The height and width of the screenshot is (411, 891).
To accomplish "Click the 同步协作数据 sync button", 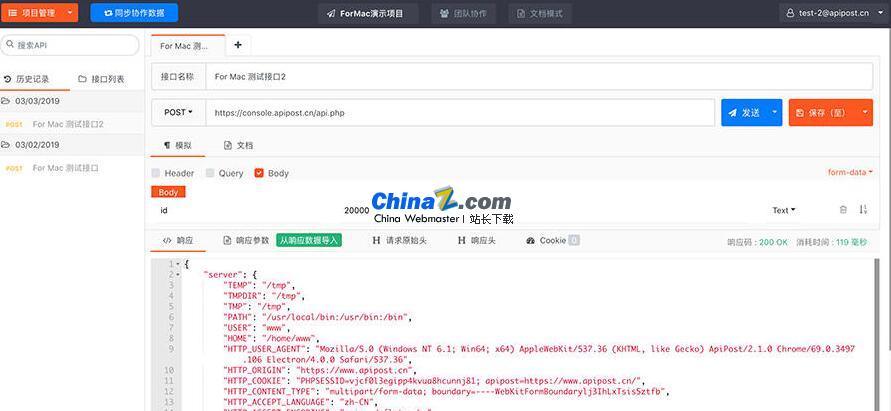I will 134,13.
